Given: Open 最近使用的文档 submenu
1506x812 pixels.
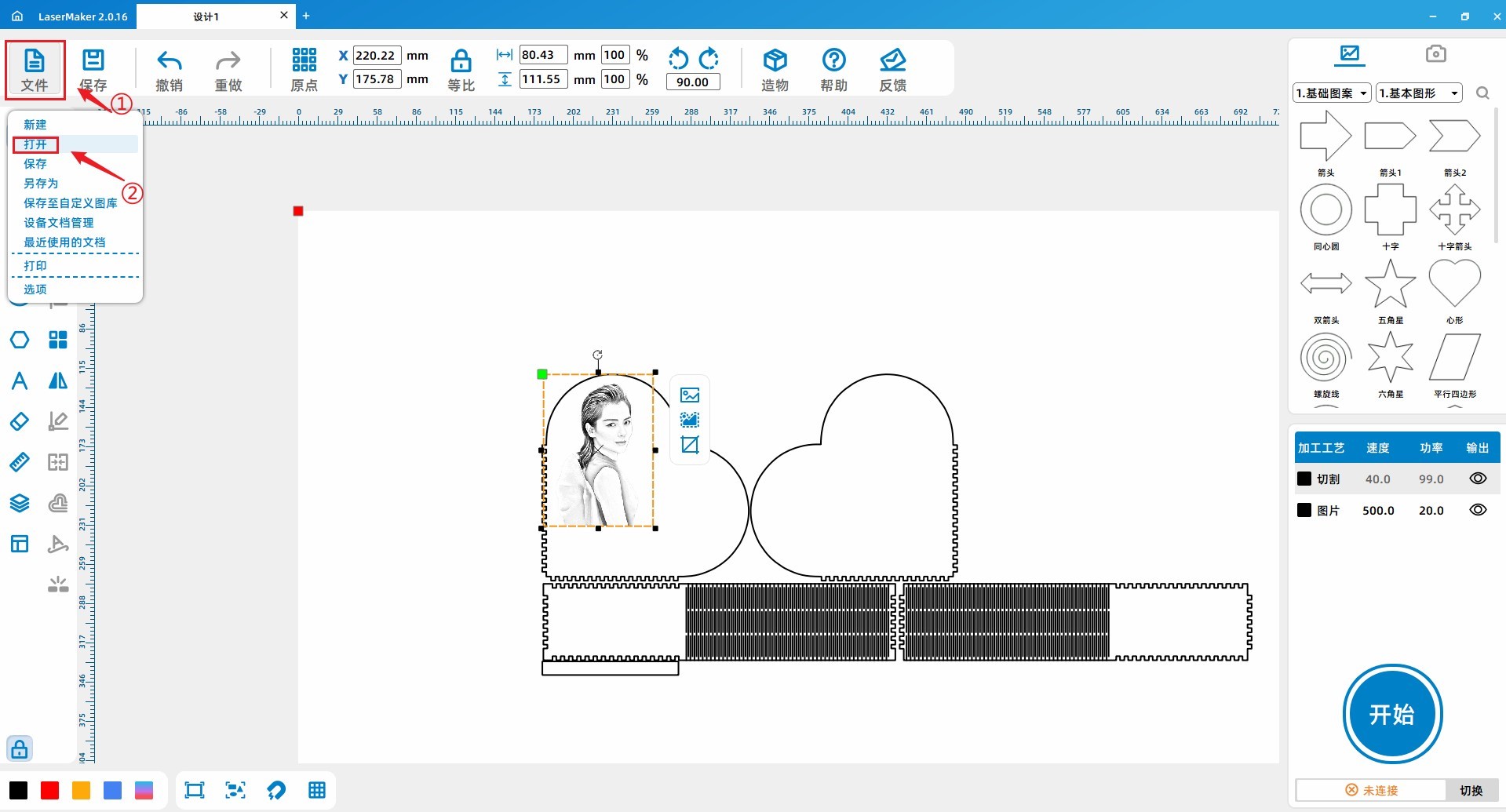Looking at the screenshot, I should click(64, 242).
